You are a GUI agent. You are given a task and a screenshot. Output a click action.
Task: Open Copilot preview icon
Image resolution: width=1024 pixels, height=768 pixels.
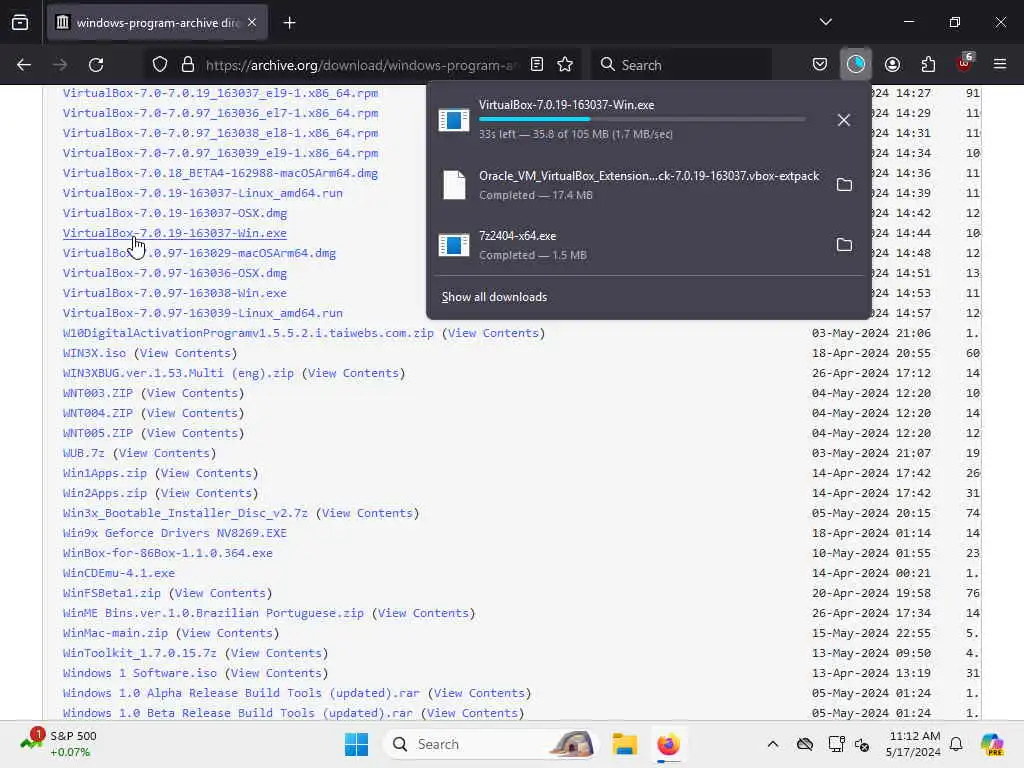(992, 744)
